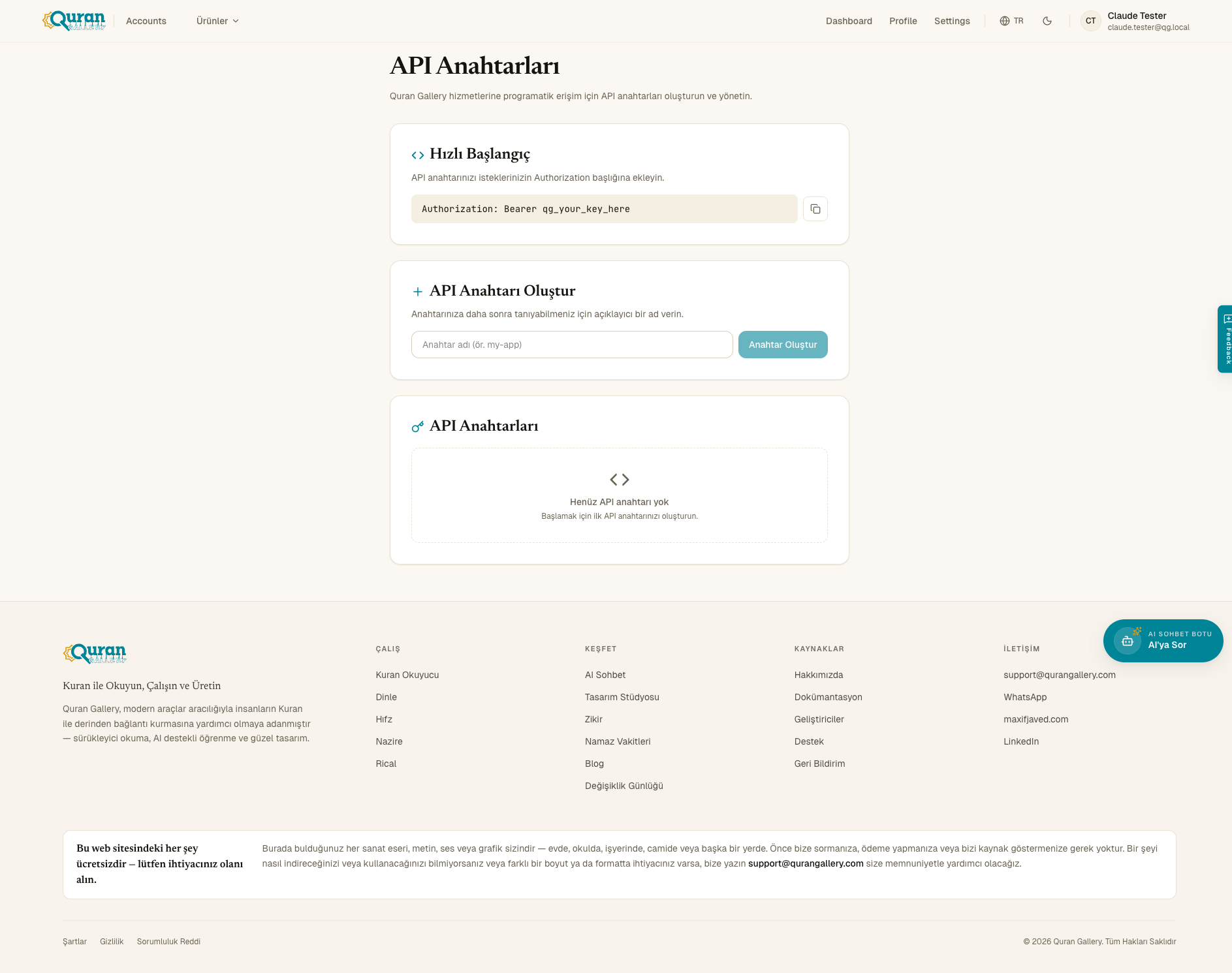Click the plus icon beside API Anahtarı Oluştur
The height and width of the screenshot is (973, 1232).
tap(418, 292)
